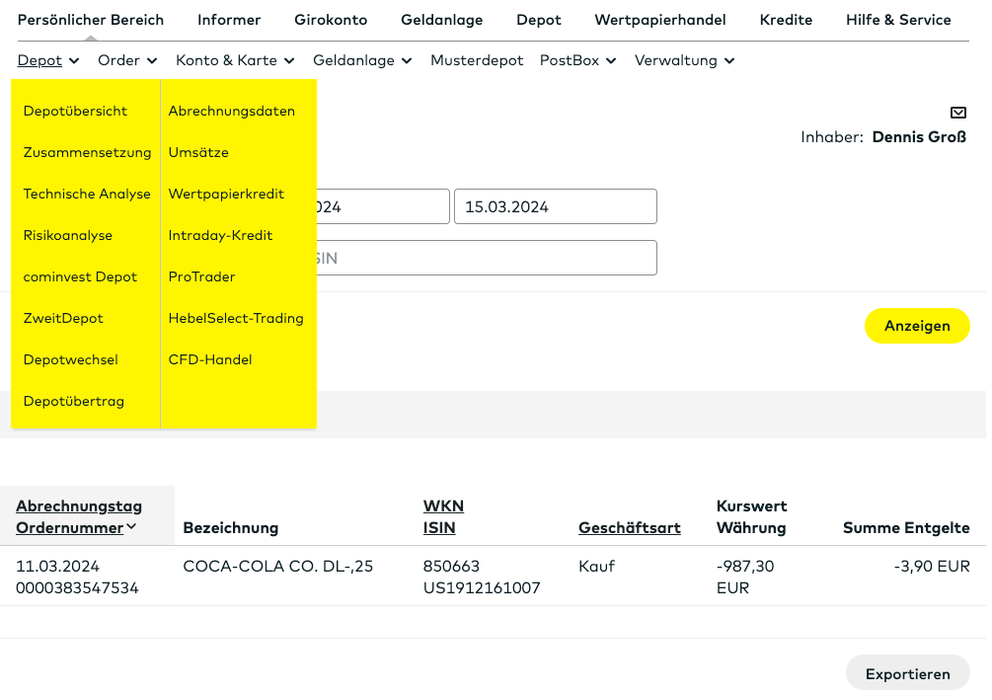Expand the Order dropdown menu

click(x=127, y=60)
